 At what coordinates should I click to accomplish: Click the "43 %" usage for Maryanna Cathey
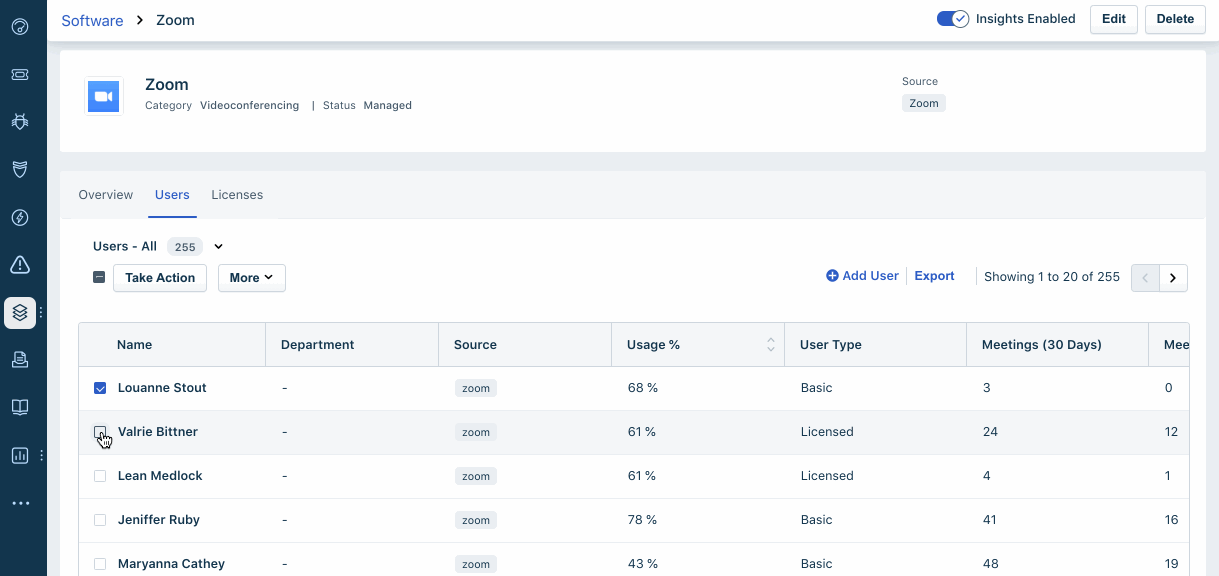643,564
